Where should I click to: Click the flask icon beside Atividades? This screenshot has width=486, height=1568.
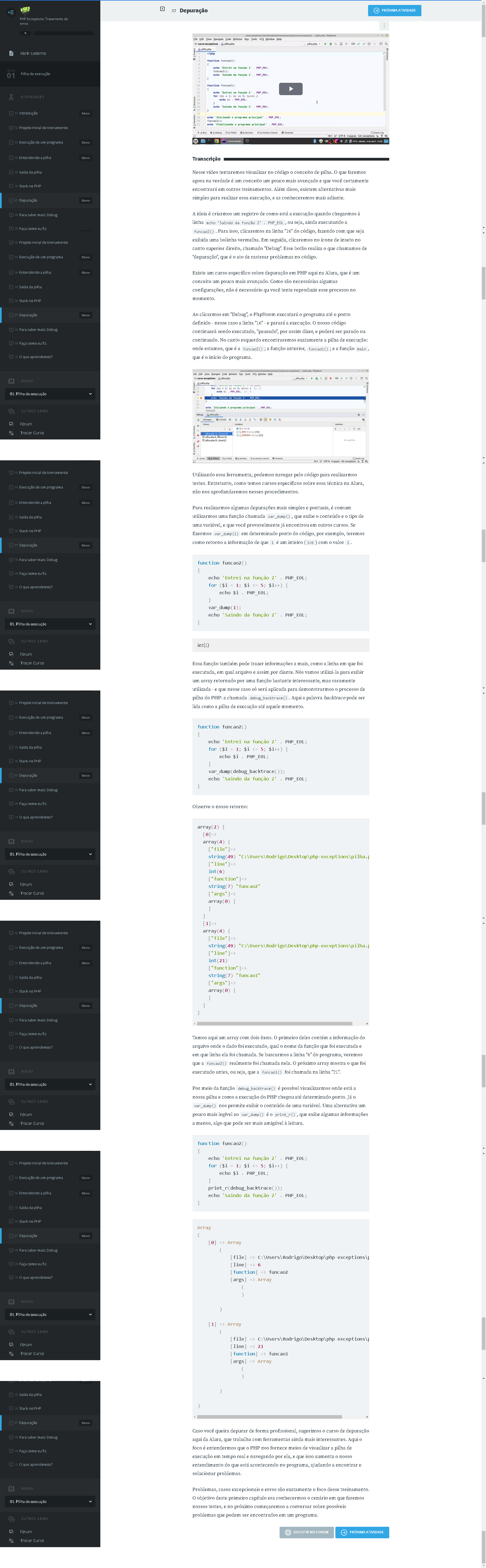point(11,97)
